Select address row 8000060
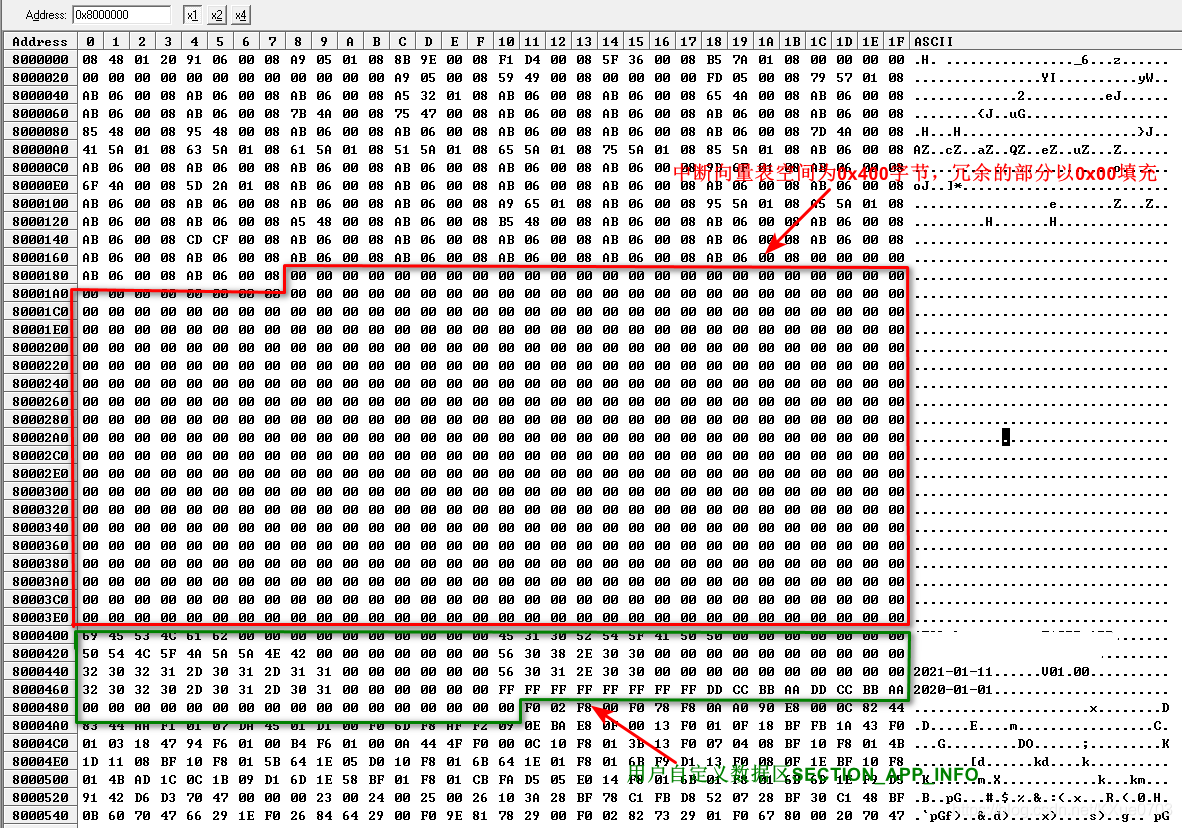The height and width of the screenshot is (828, 1182). (40, 114)
